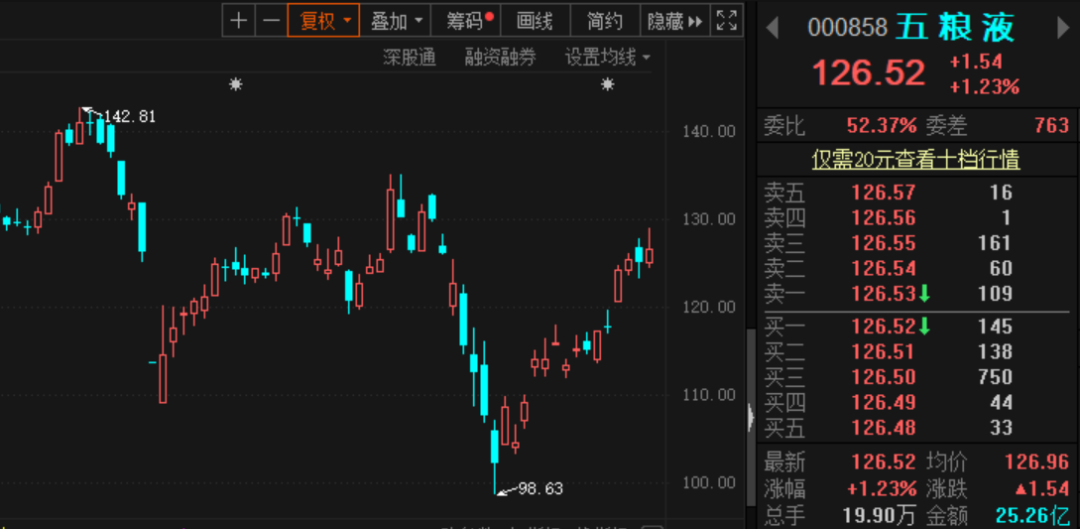
Task: Click the right star event marker on chart
Action: [x=608, y=85]
